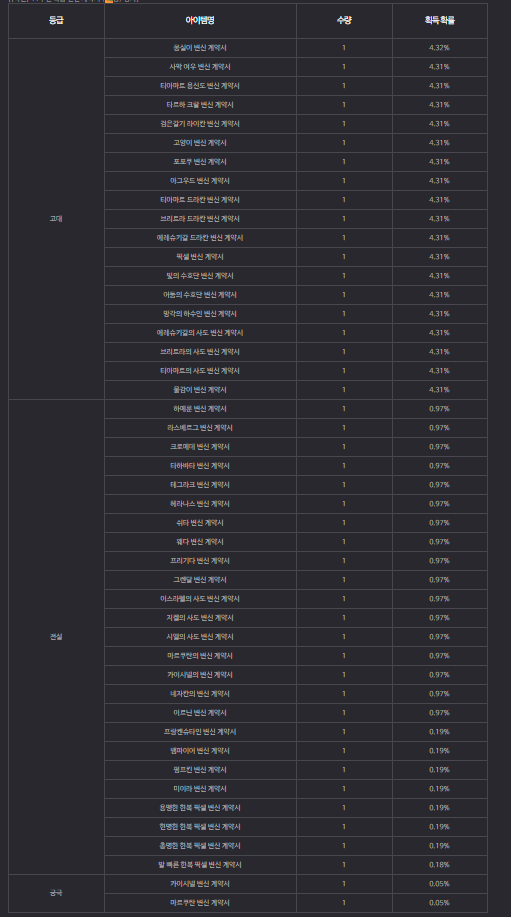Click the 전설 grade cell
Image resolution: width=511 pixels, height=917 pixels.
(56, 637)
